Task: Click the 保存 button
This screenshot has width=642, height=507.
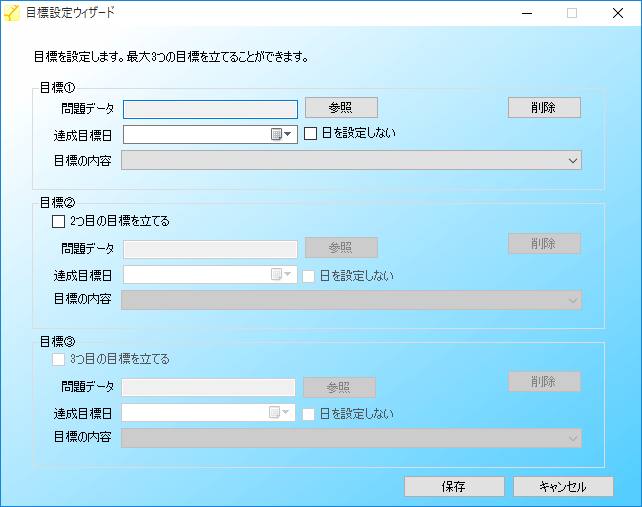Action: point(453,486)
